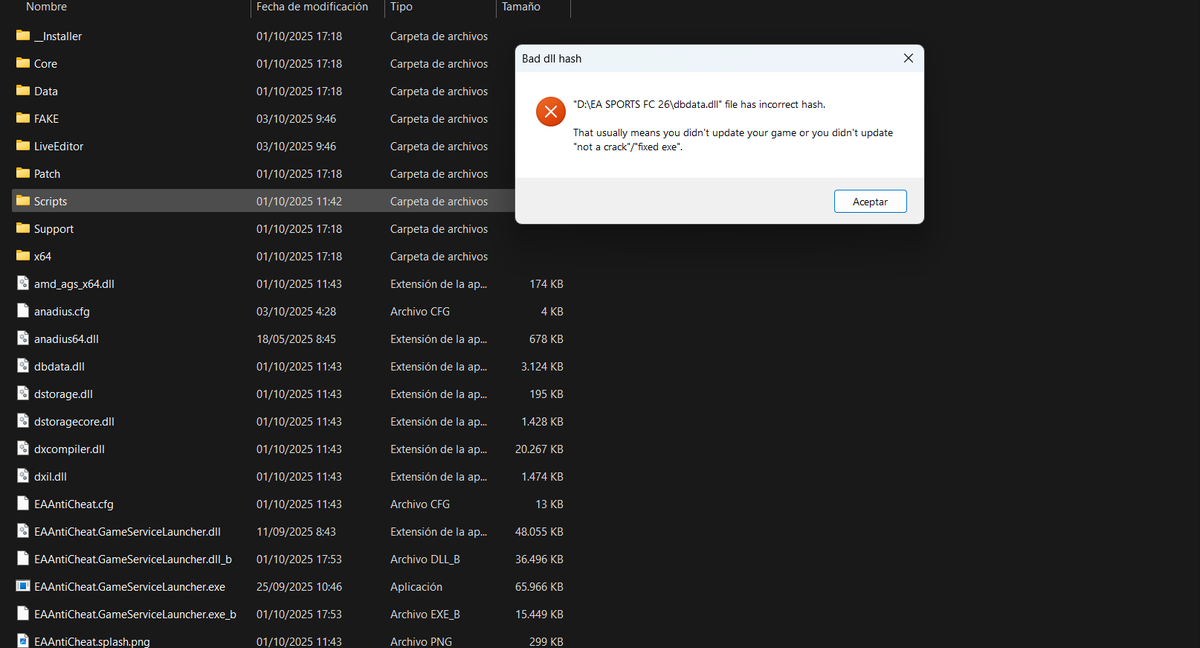Click the 20.267 KB size value
1200x648 pixels.
(539, 449)
